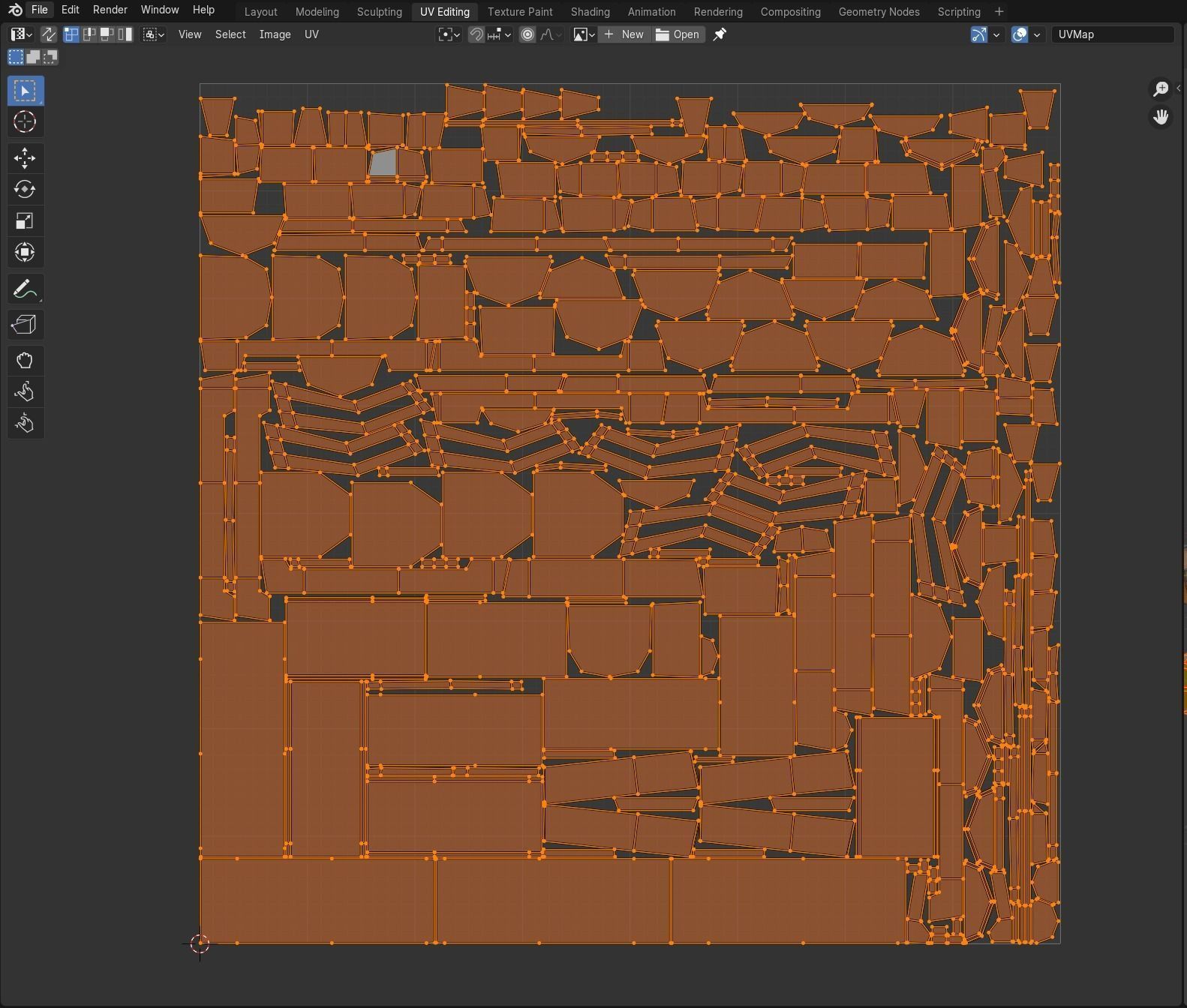Toggle UV sync selection
The image size is (1187, 1008).
point(48,34)
